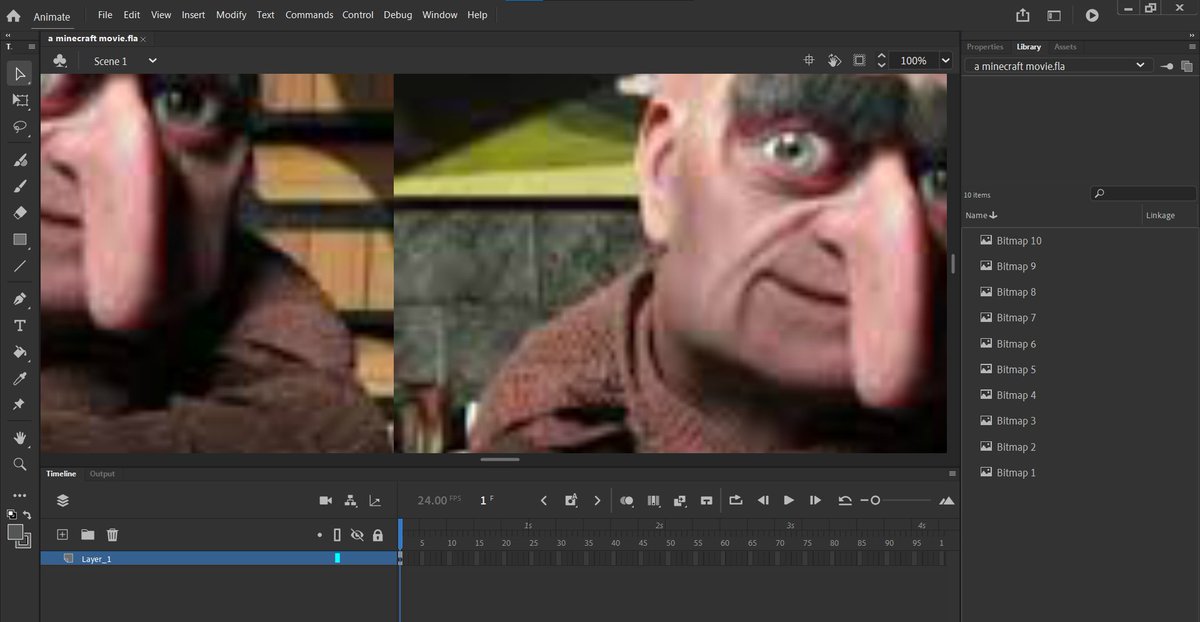
Task: Open Insert Keyframe options button
Action: (x=570, y=500)
